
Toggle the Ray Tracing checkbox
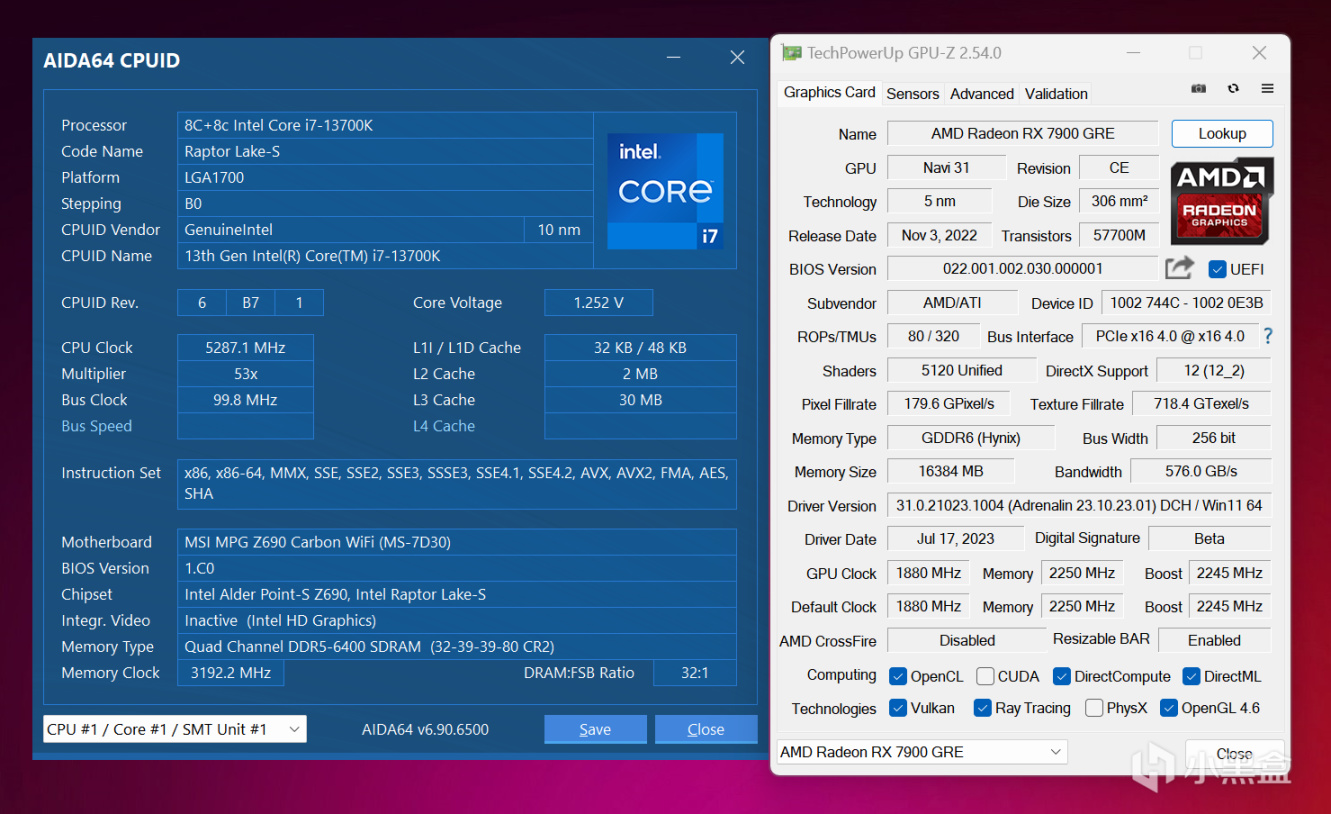pos(982,708)
